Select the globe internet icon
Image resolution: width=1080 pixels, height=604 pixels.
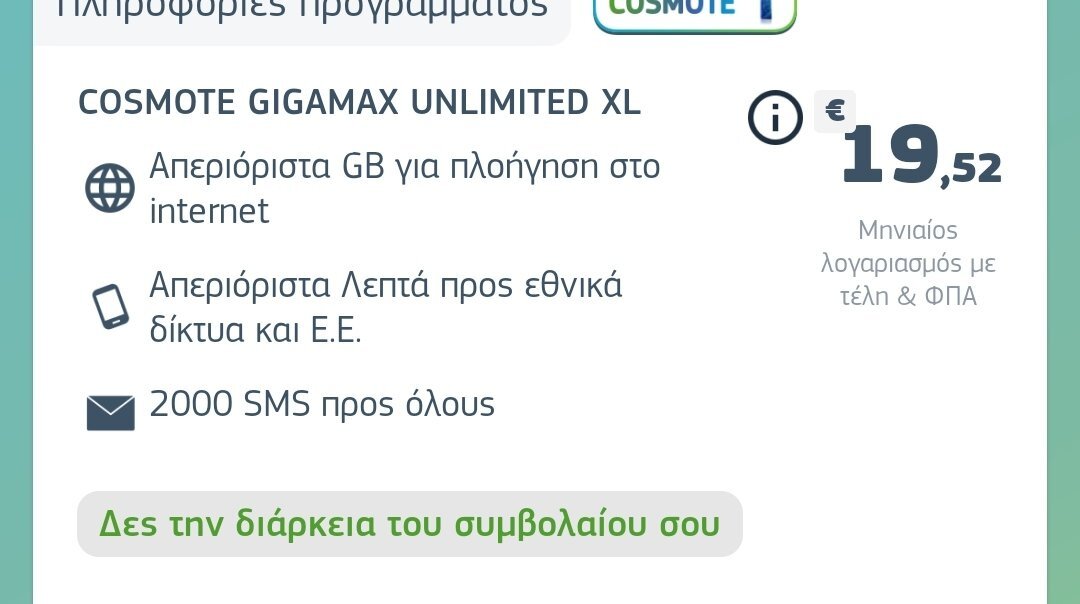point(110,187)
